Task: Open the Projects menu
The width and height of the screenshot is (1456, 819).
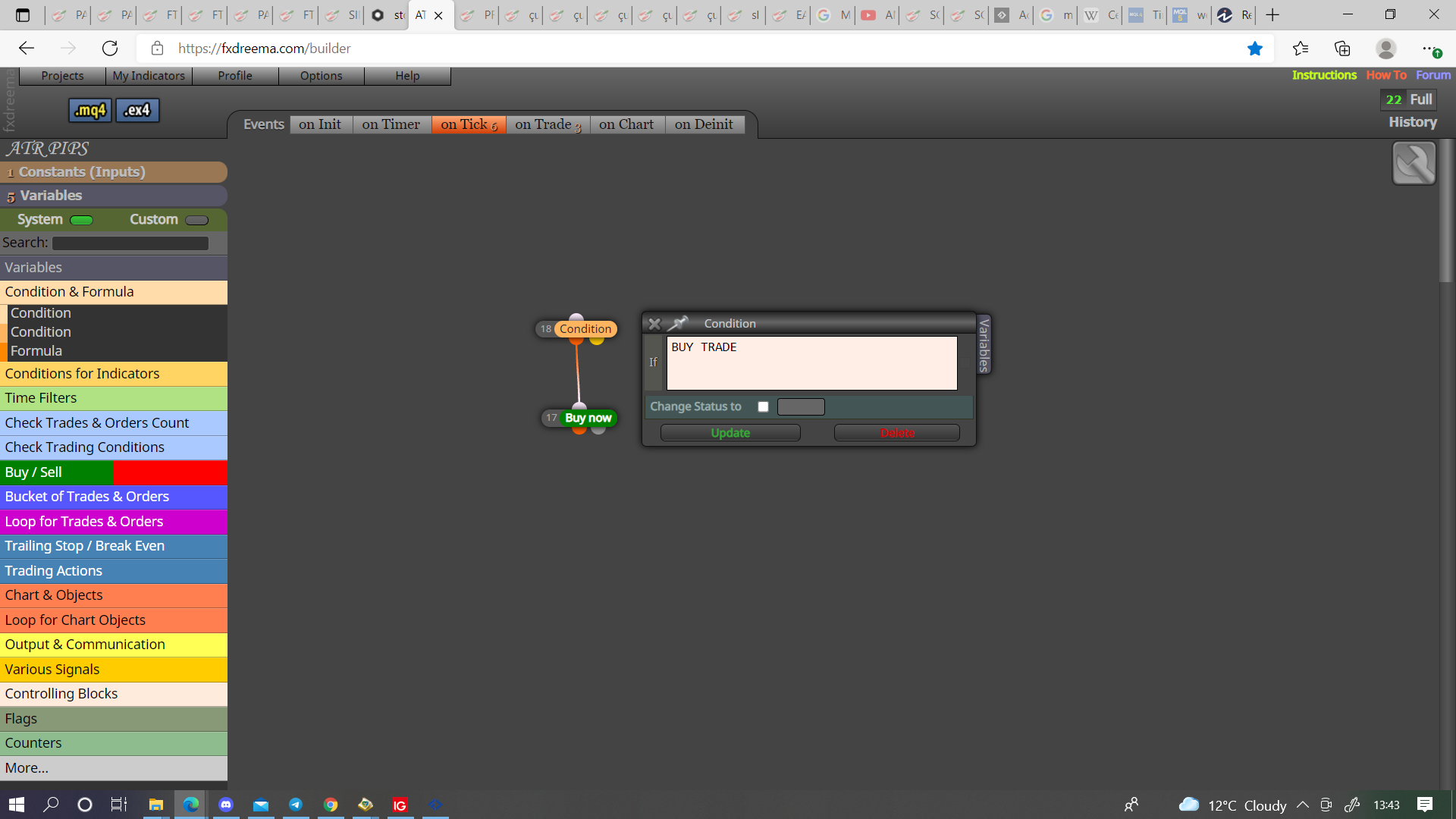Action: pyautogui.click(x=62, y=76)
